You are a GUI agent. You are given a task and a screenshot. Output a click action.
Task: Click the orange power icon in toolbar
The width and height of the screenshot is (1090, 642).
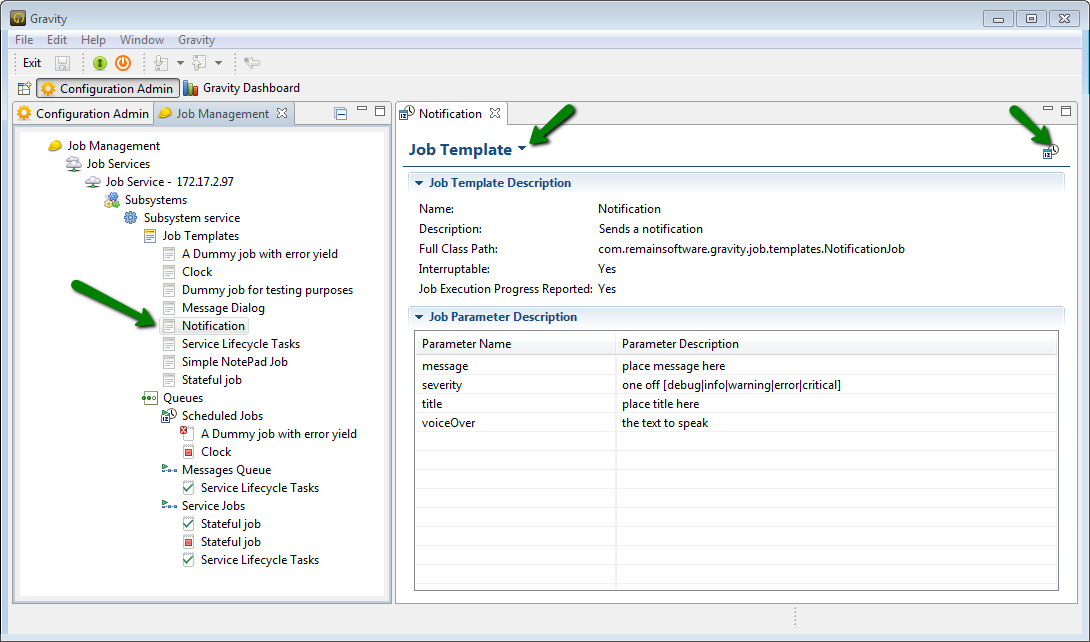123,63
